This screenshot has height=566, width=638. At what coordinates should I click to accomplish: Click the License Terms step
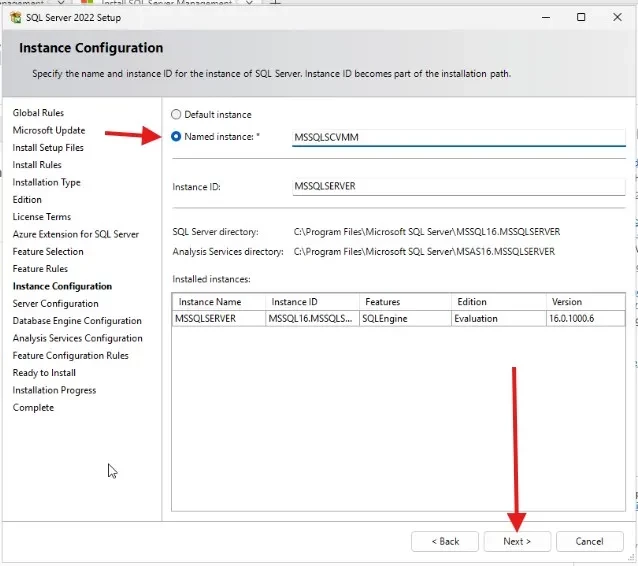(x=42, y=217)
